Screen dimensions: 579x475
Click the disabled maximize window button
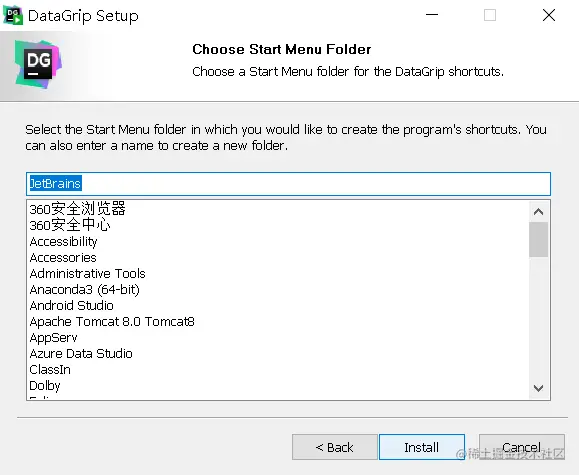(x=490, y=15)
